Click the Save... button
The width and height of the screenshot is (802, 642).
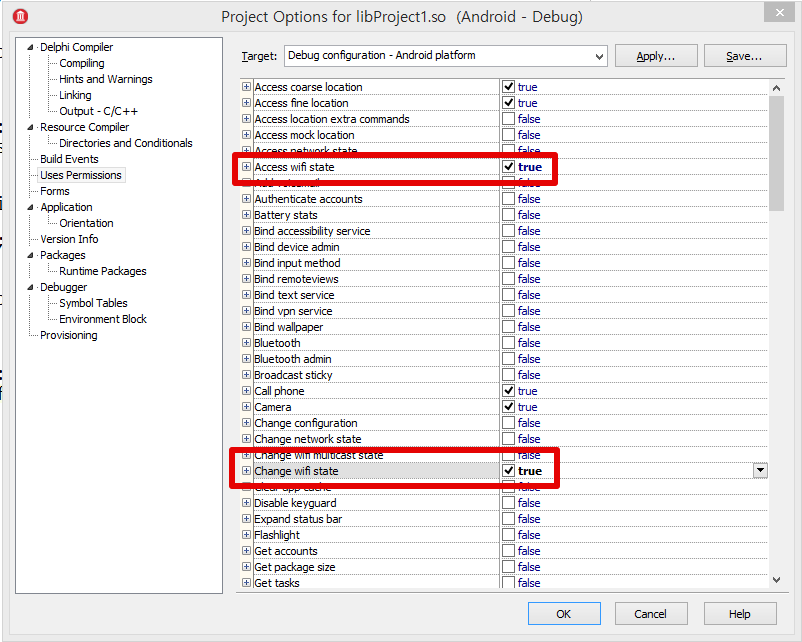pos(744,56)
